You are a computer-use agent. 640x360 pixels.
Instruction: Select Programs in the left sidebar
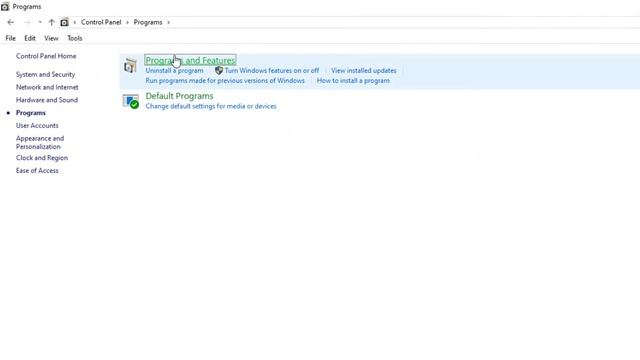click(x=31, y=113)
